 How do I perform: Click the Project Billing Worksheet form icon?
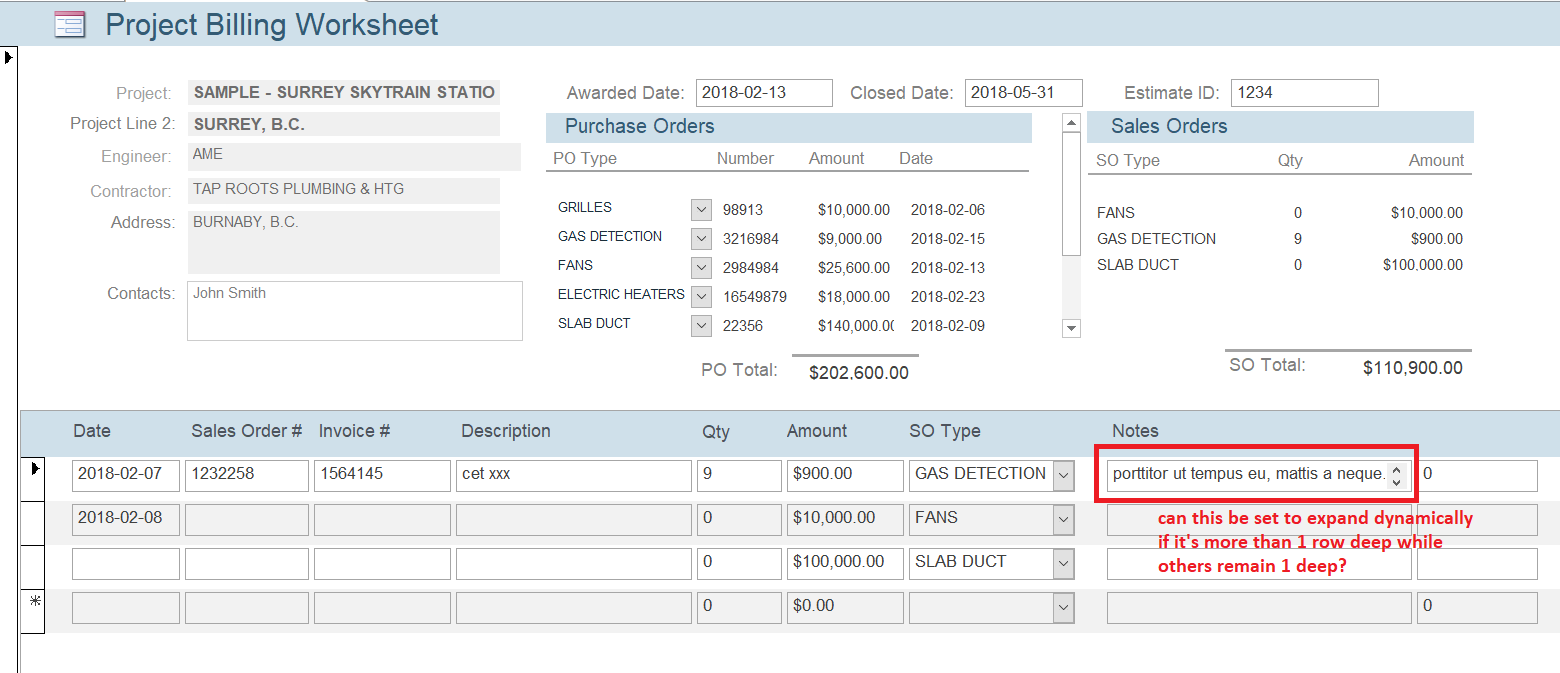point(69,25)
